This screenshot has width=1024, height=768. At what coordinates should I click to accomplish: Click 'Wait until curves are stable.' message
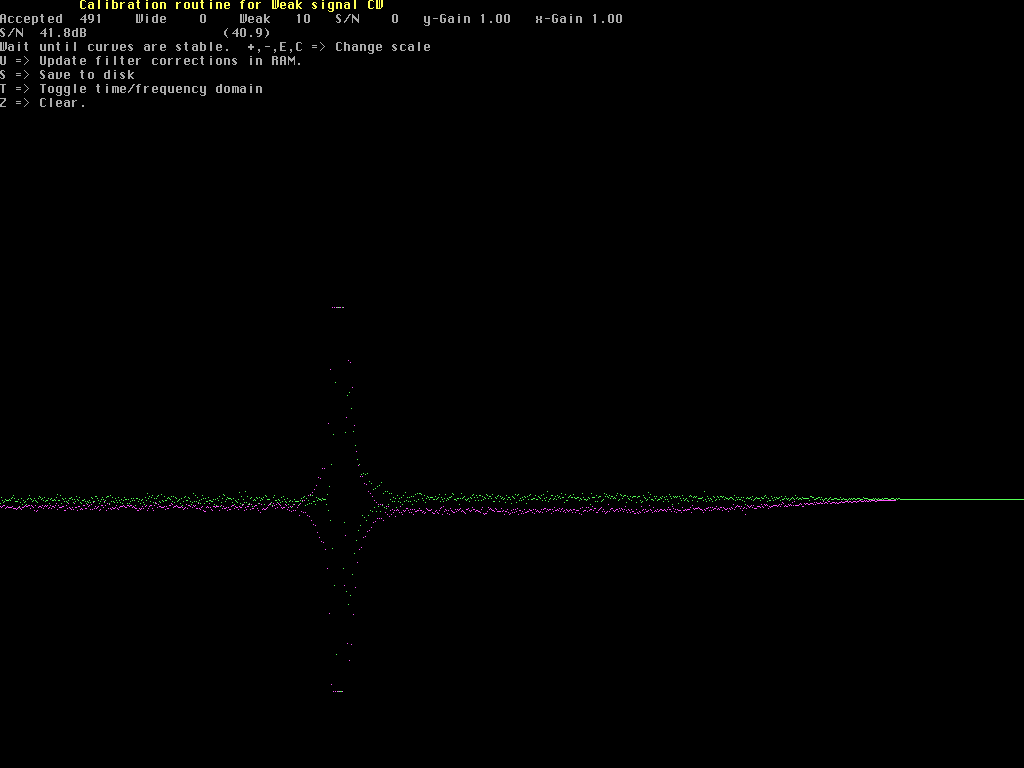pos(115,47)
